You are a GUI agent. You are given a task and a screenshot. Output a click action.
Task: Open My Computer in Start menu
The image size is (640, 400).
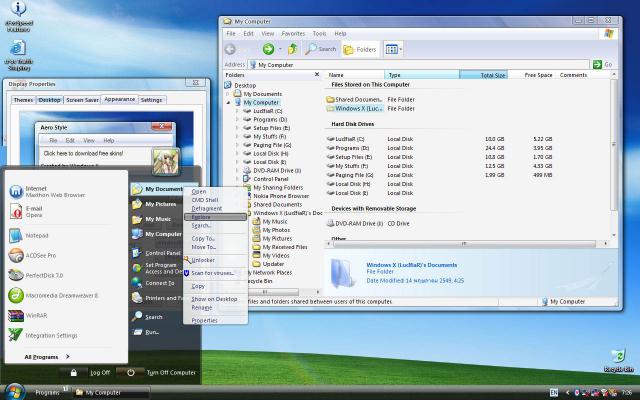point(156,234)
